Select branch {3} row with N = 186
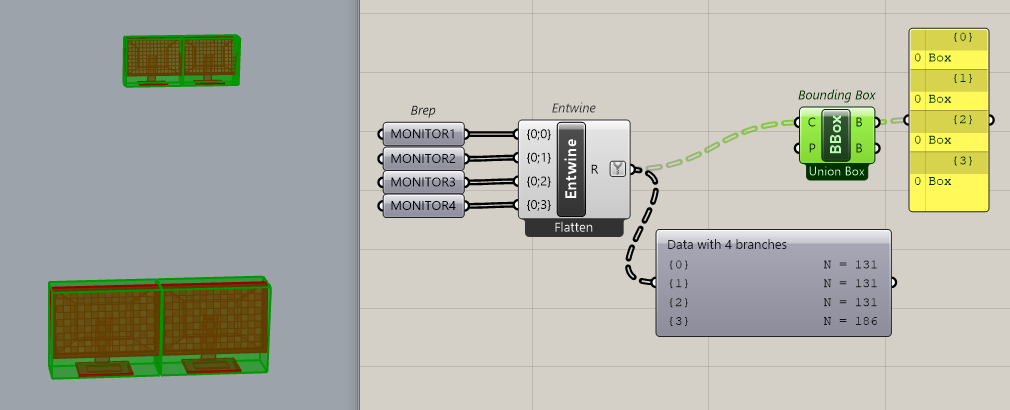 pos(773,321)
